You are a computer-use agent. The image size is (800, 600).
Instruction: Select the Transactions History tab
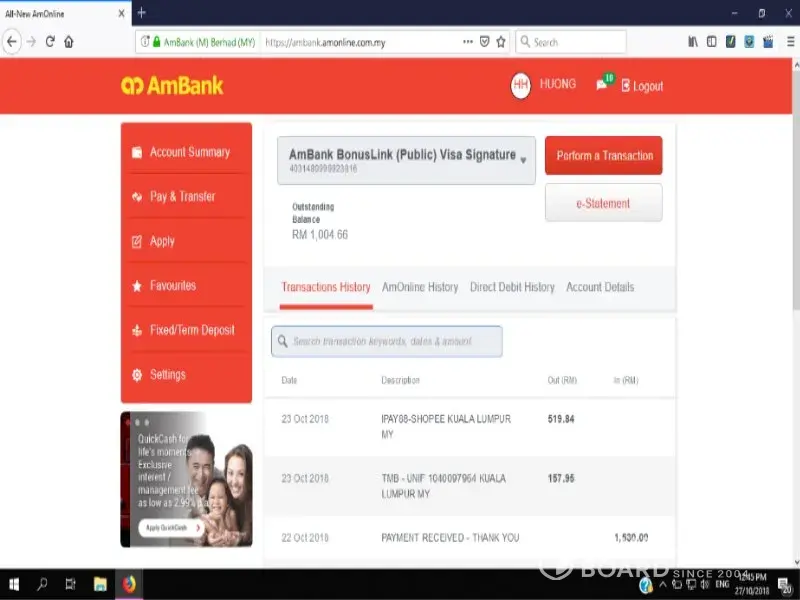pyautogui.click(x=326, y=287)
